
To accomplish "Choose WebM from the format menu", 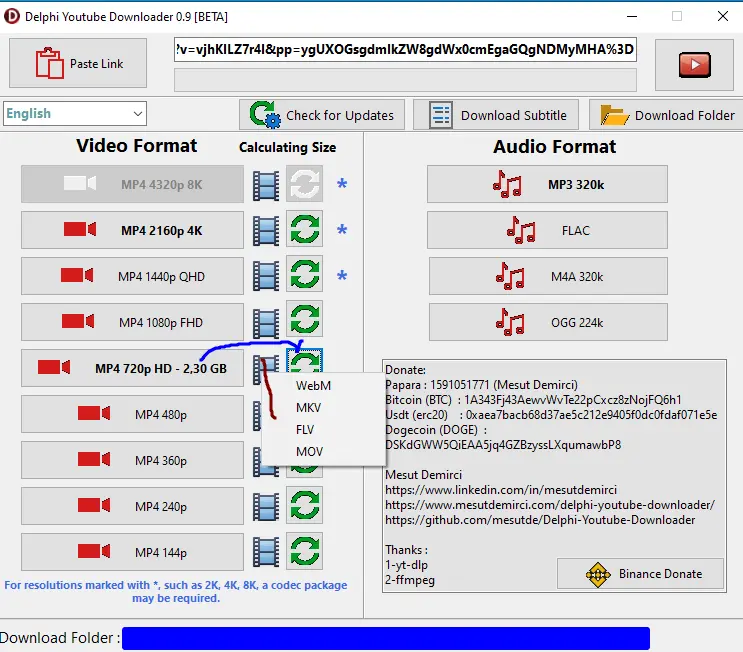I will click(x=324, y=386).
